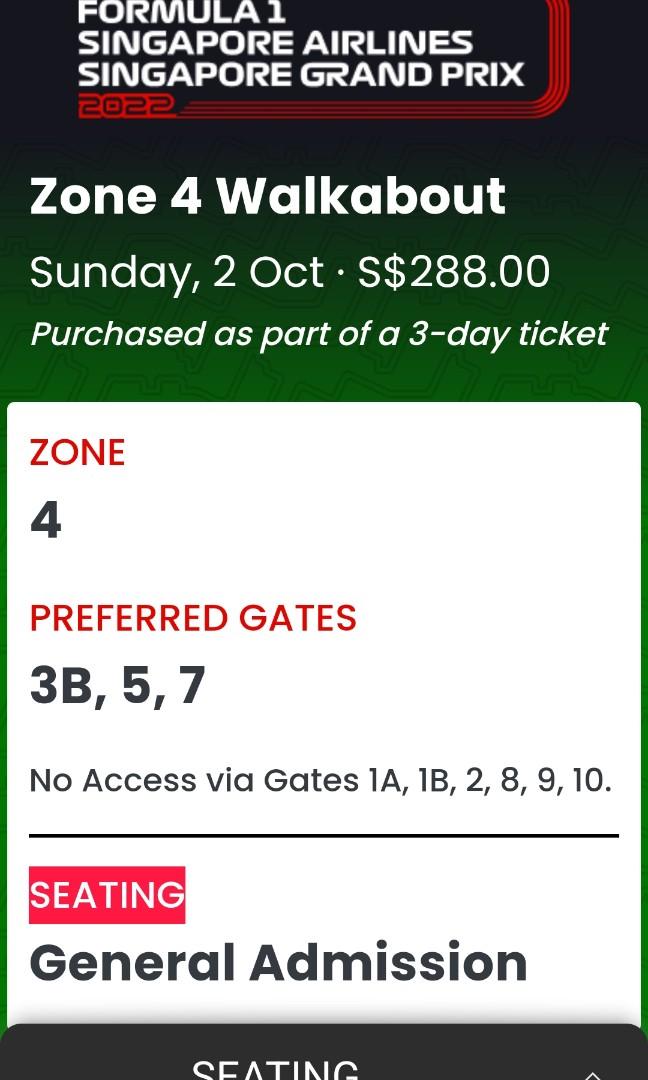The width and height of the screenshot is (648, 1080).
Task: Tap the divider line above SEATING
Action: click(x=324, y=833)
